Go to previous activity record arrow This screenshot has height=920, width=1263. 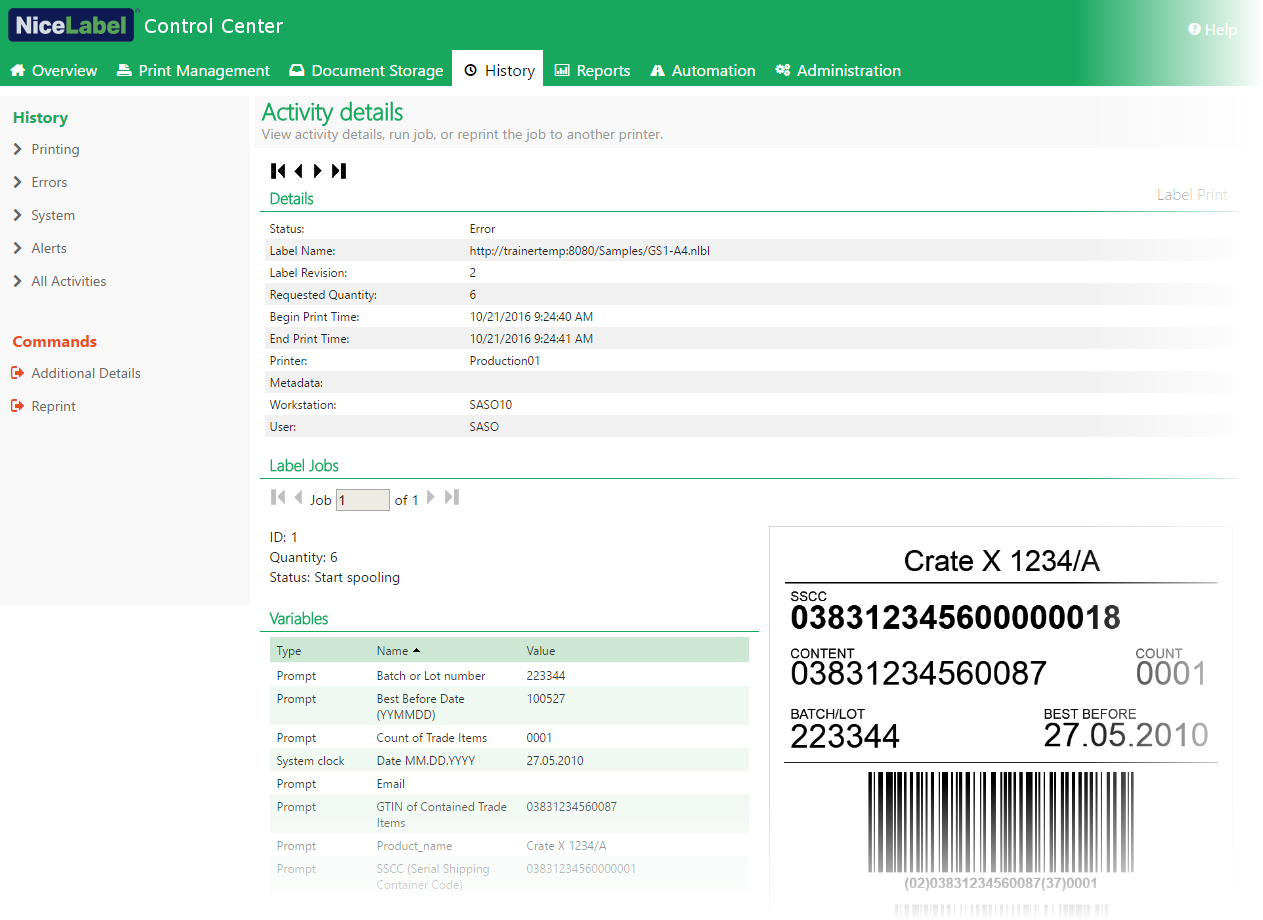(298, 171)
